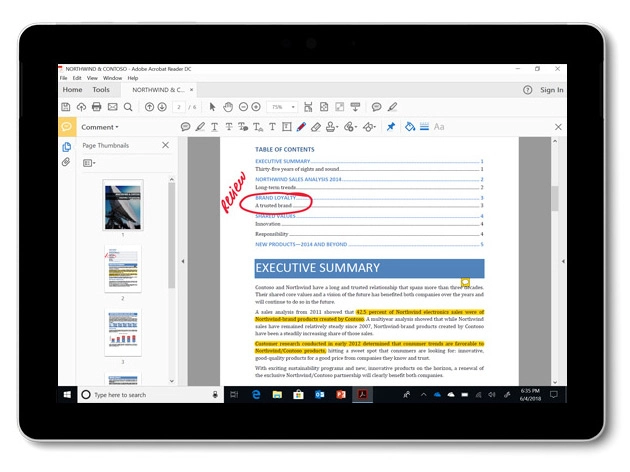Click the Save file icon
Image resolution: width=630 pixels, height=472 pixels.
66,107
